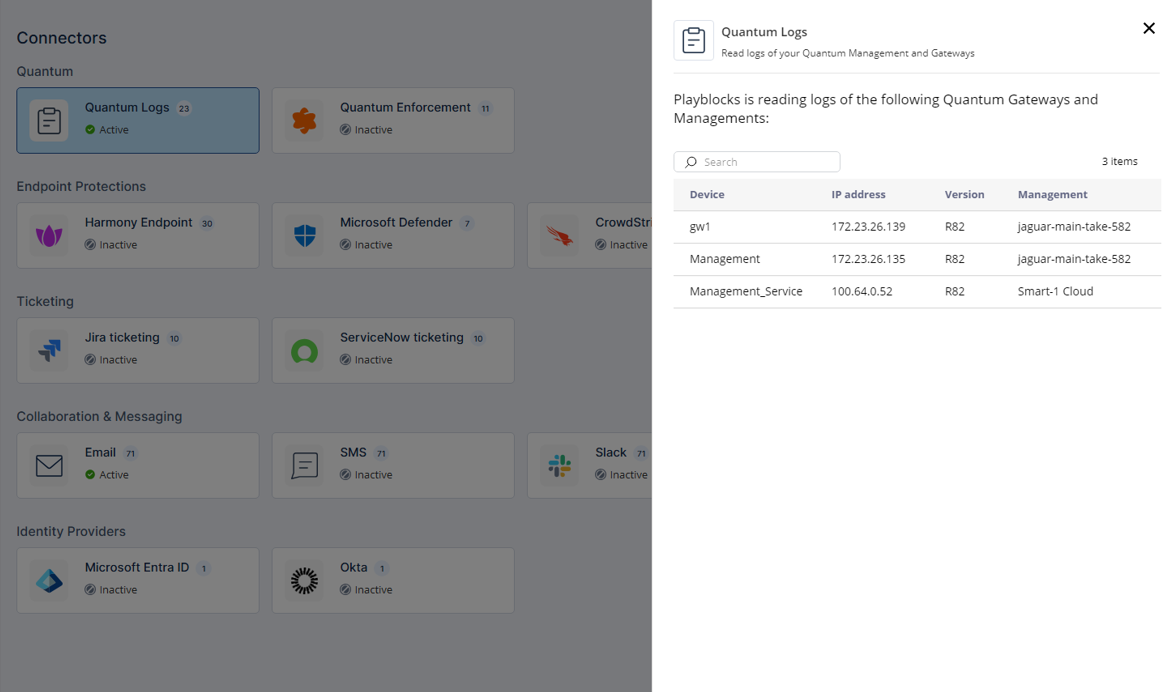This screenshot has width=1165, height=692.
Task: Click IP address 172.23.26.135
Action: click(x=868, y=259)
